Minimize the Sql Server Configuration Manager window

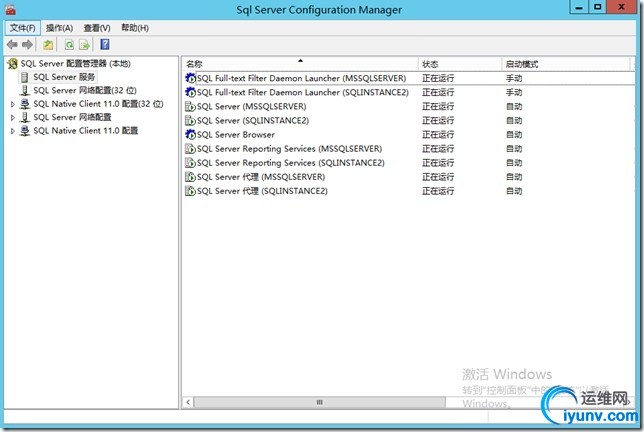(579, 7)
